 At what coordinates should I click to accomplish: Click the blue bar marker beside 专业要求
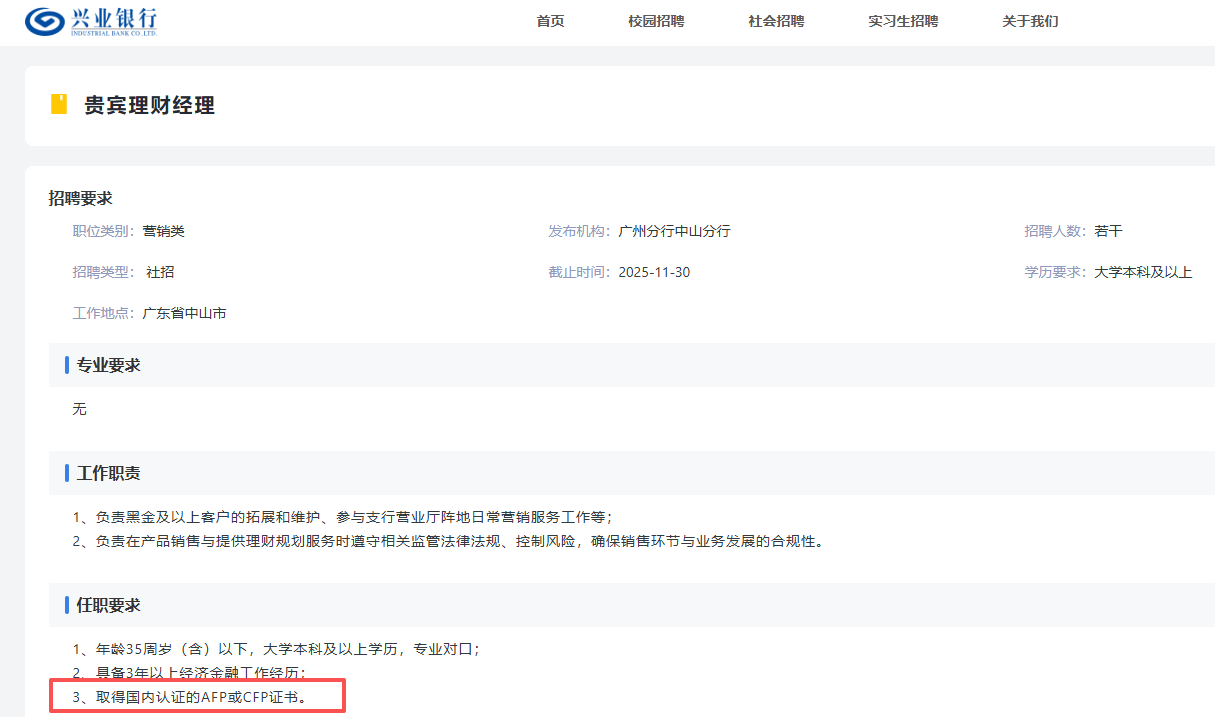pyautogui.click(x=67, y=365)
